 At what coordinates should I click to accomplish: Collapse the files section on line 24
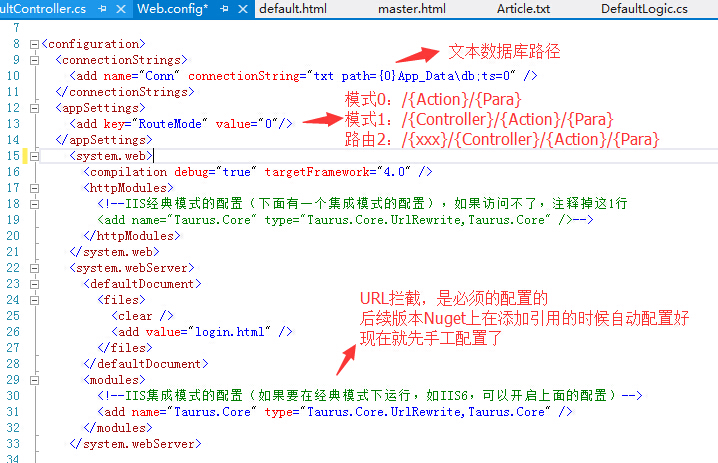[34, 300]
